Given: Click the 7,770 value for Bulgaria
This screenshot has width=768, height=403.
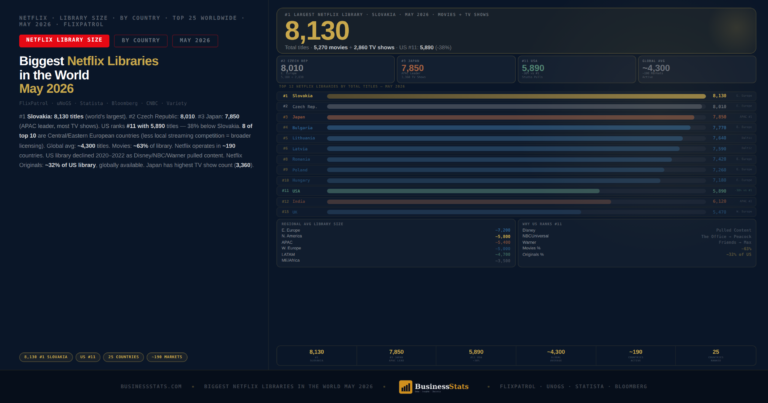Looking at the screenshot, I should tap(719, 128).
